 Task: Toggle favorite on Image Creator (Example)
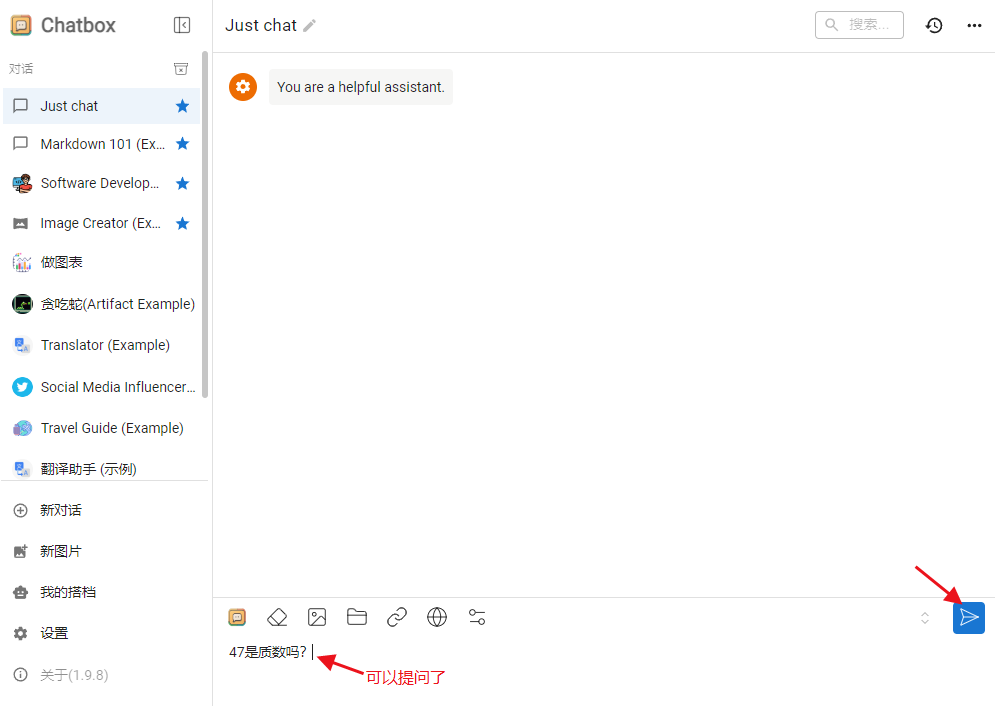[x=181, y=222]
